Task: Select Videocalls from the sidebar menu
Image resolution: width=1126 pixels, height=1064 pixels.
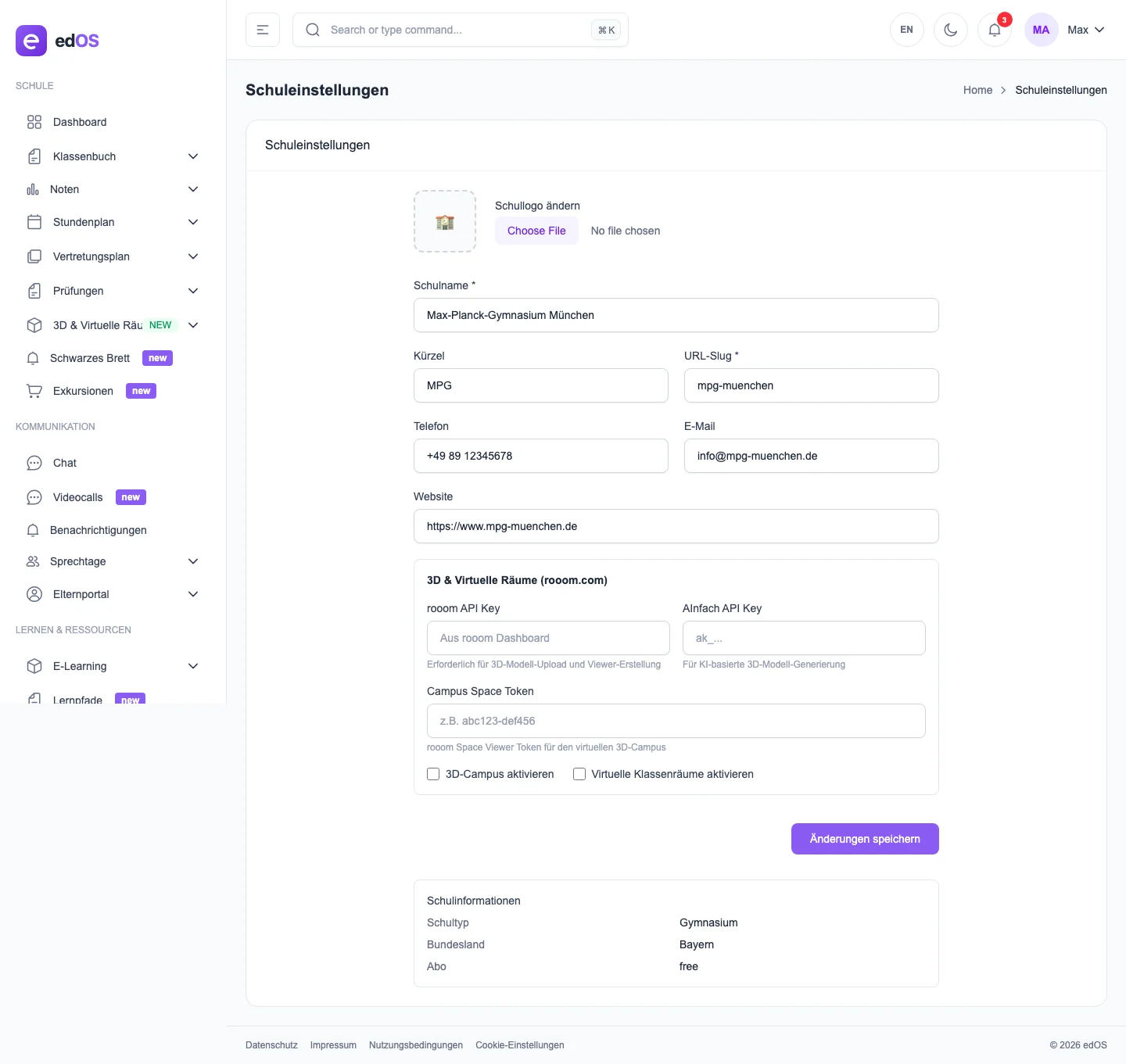Action: click(78, 497)
